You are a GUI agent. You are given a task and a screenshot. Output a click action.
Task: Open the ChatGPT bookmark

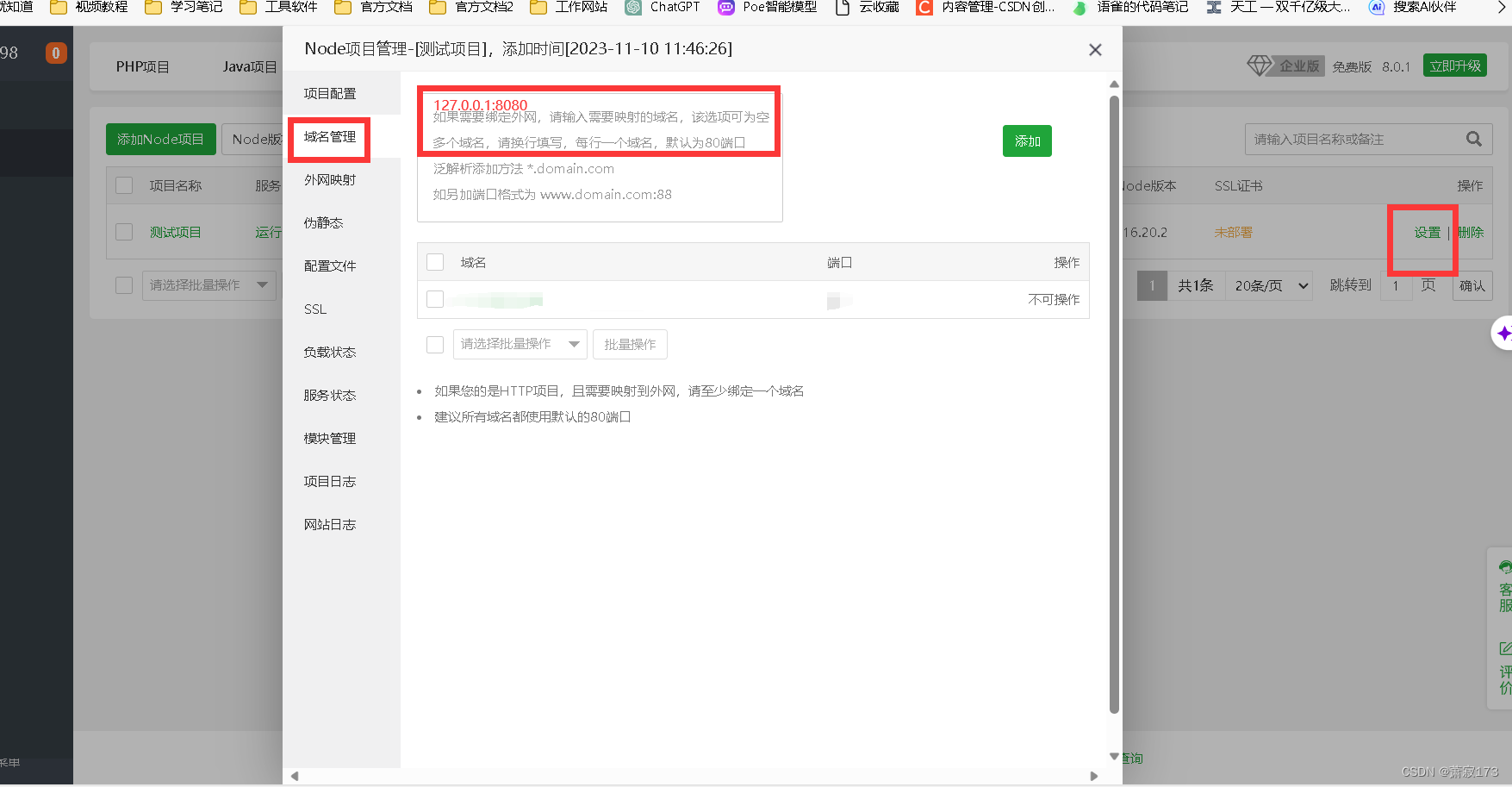pyautogui.click(x=663, y=7)
